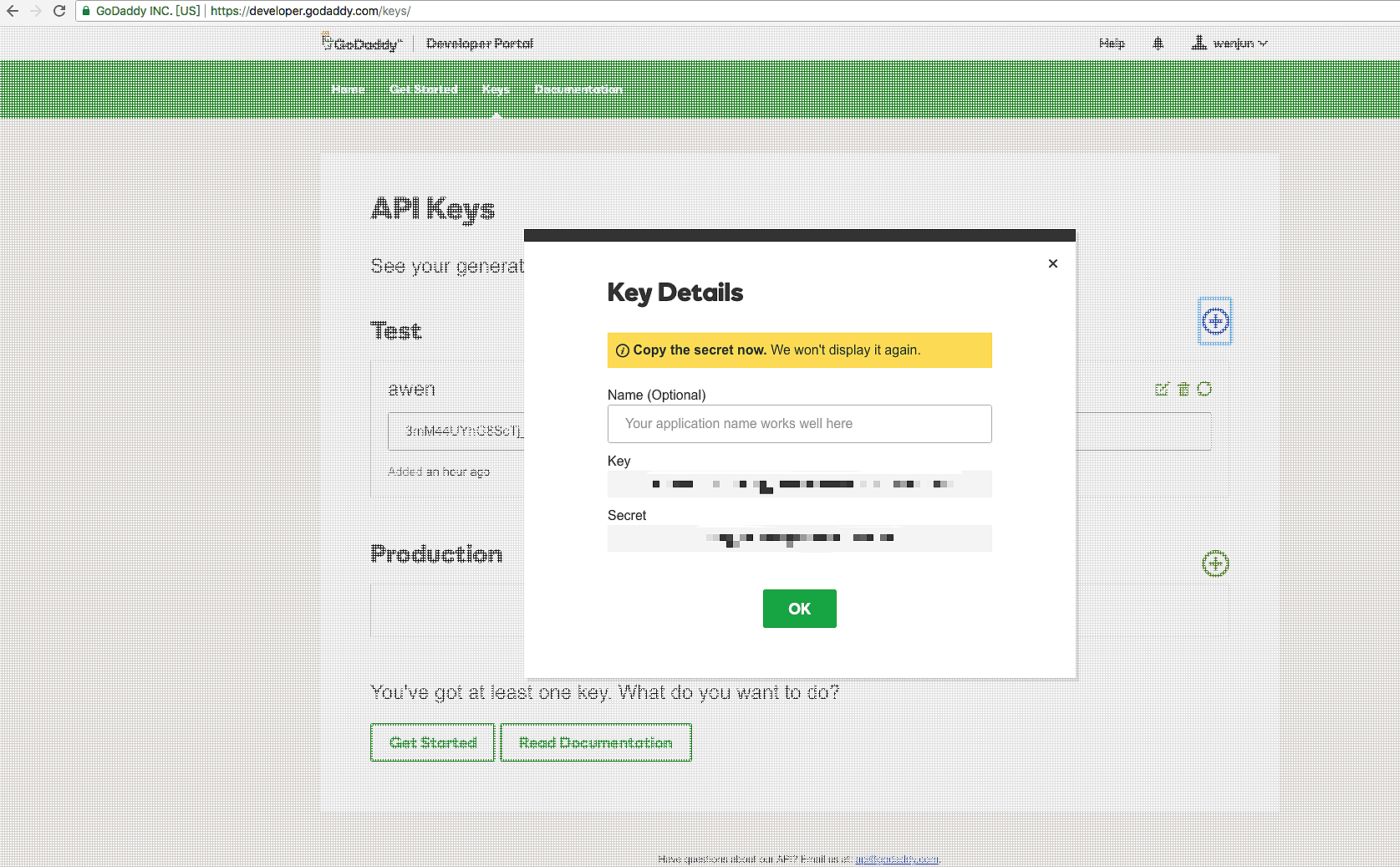
Task: Open the Documentation nav tab
Action: pos(578,89)
